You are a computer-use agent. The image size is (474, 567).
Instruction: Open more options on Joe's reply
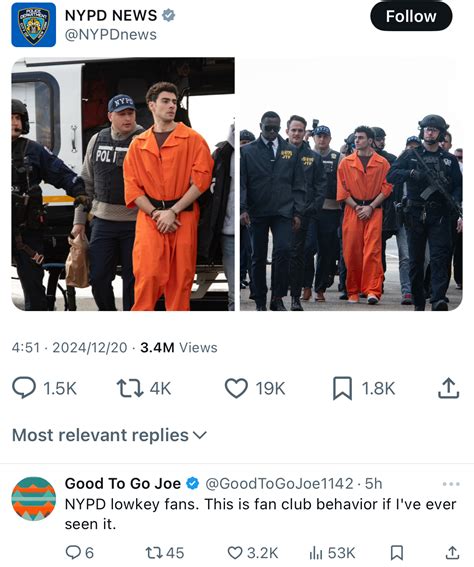coord(451,484)
